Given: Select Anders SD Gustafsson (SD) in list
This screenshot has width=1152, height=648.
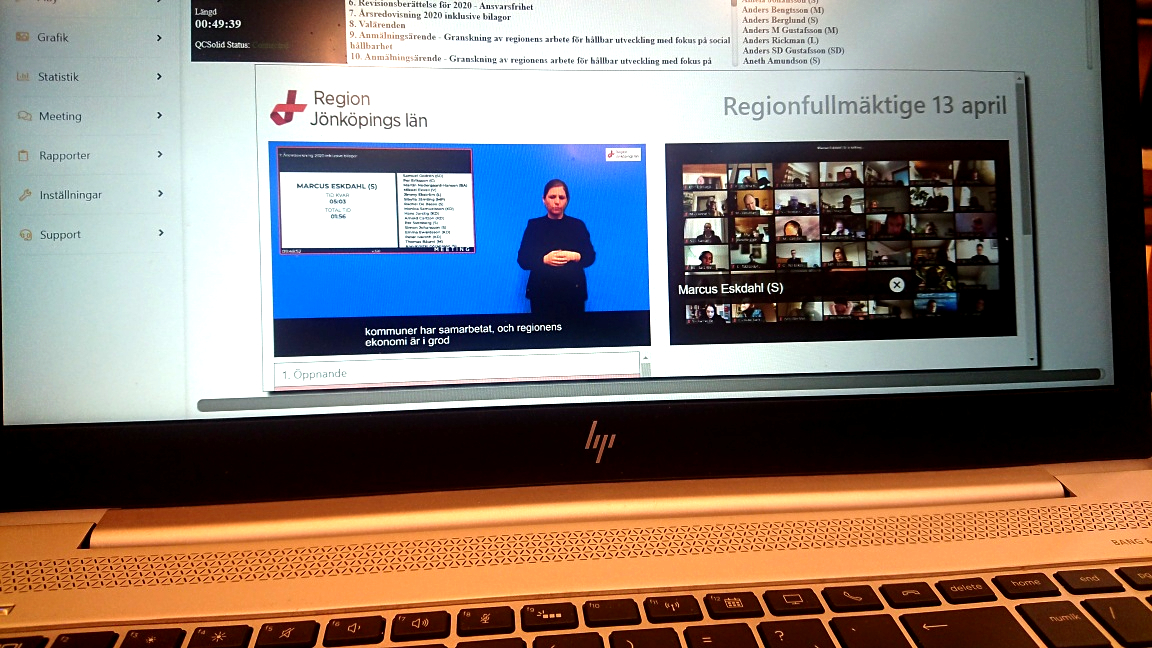Looking at the screenshot, I should [x=793, y=51].
